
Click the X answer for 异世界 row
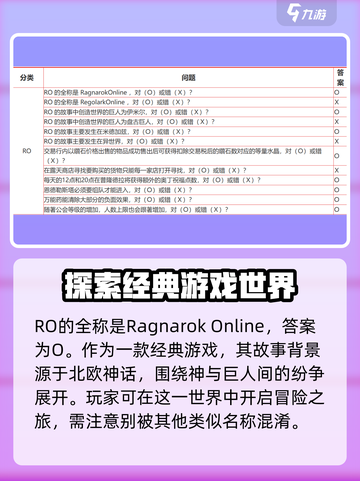click(337, 141)
